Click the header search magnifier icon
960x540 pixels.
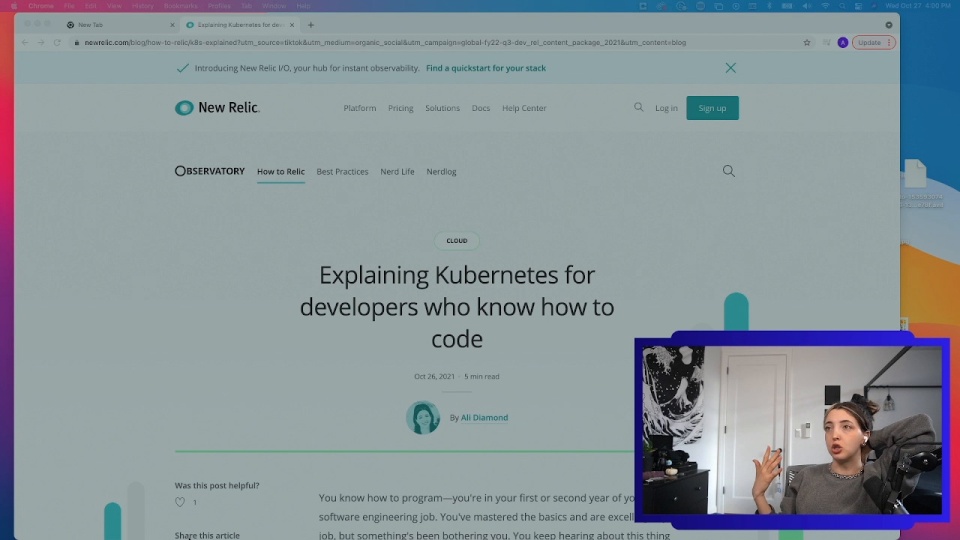639,107
